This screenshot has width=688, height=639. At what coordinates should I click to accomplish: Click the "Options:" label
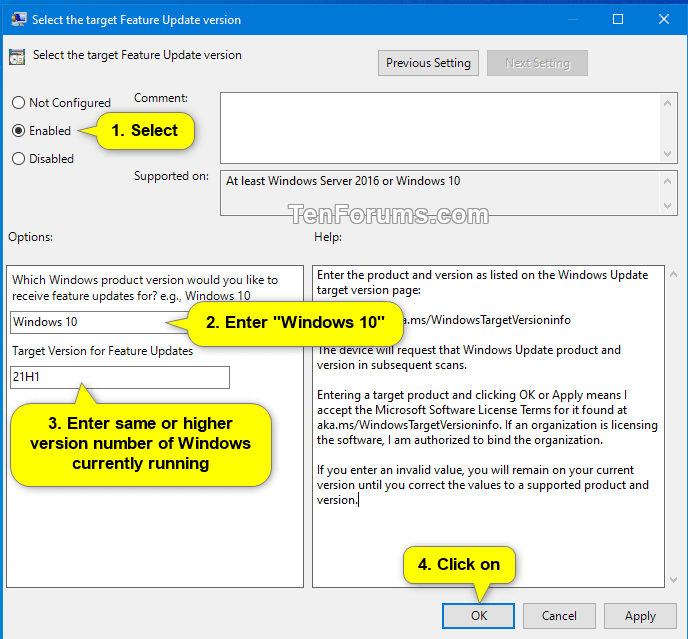(30, 237)
